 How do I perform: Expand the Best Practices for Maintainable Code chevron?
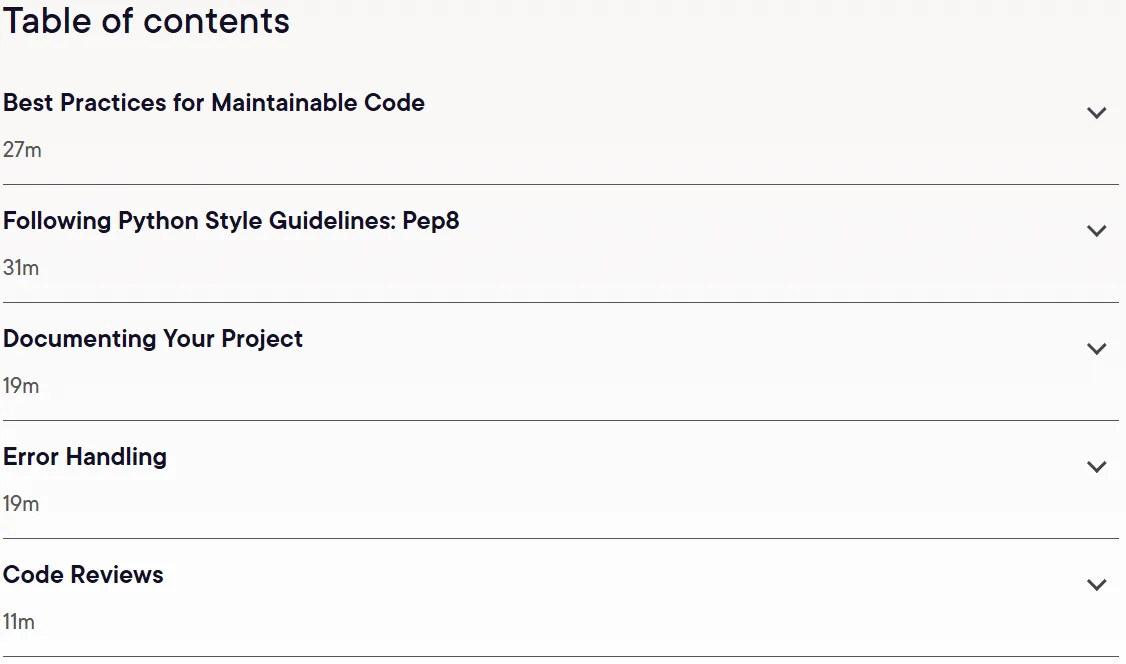[1096, 113]
